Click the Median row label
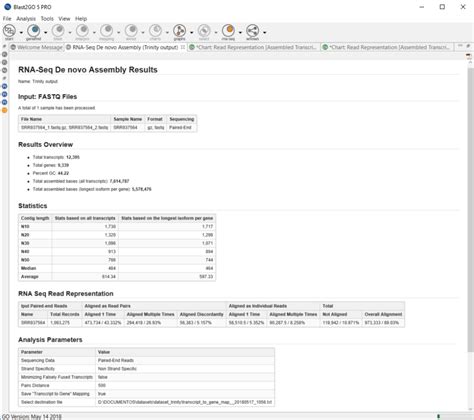Screen dimensions: 474x420 click(x=35, y=268)
